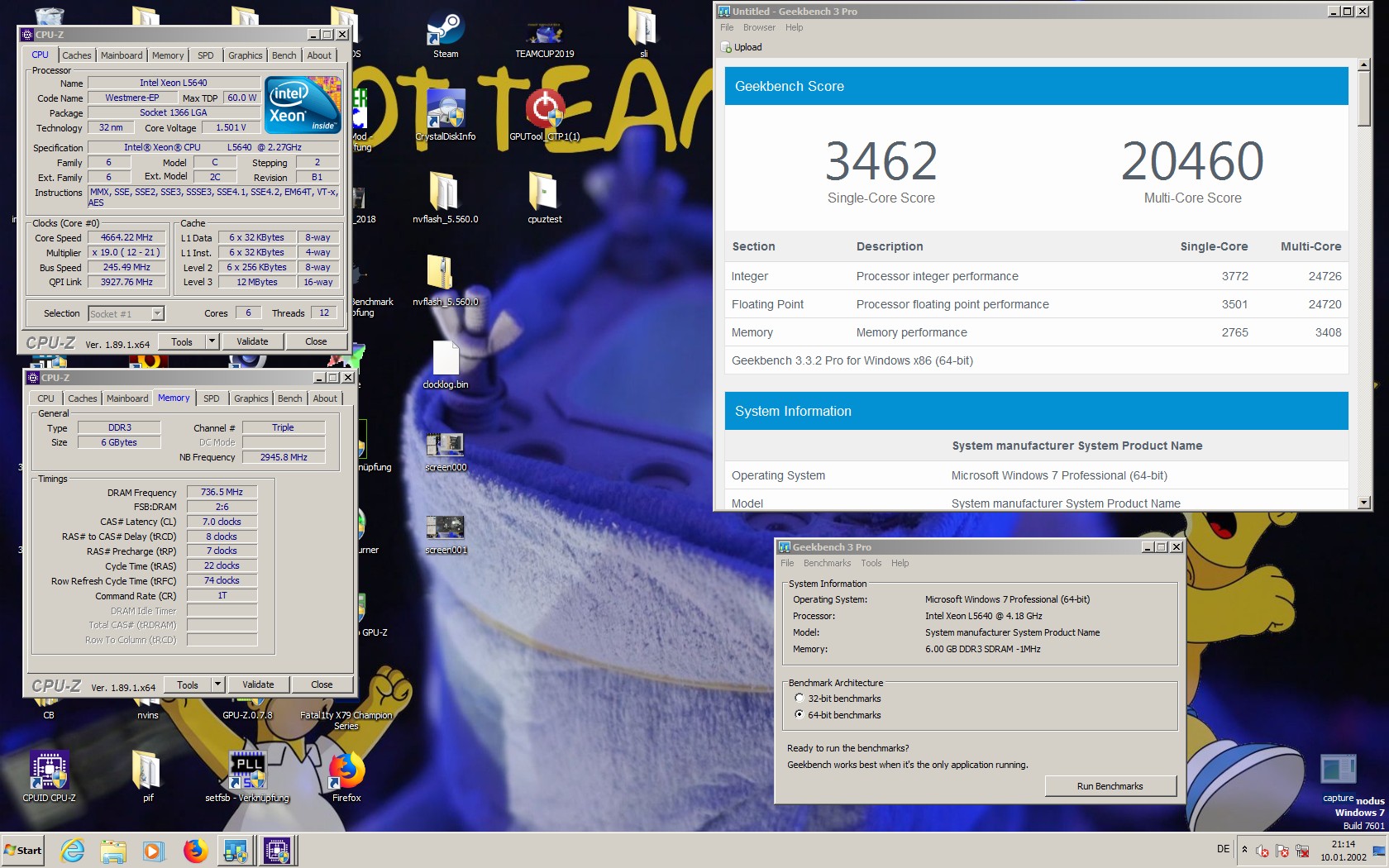This screenshot has width=1389, height=868.
Task: Open the Steam desktop shortcut
Action: pos(446,33)
